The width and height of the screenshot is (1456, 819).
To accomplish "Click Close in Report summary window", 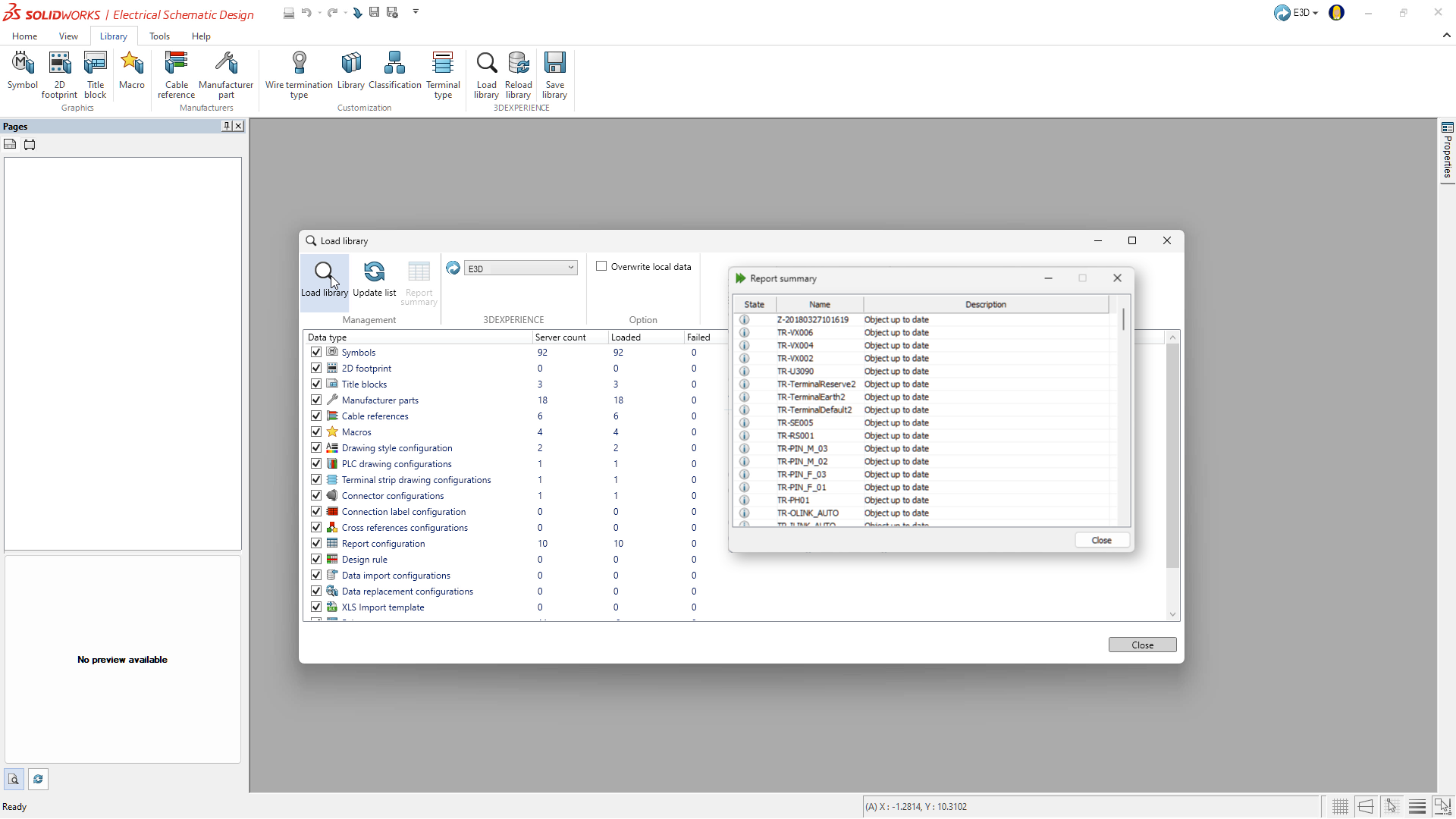I will 1101,540.
